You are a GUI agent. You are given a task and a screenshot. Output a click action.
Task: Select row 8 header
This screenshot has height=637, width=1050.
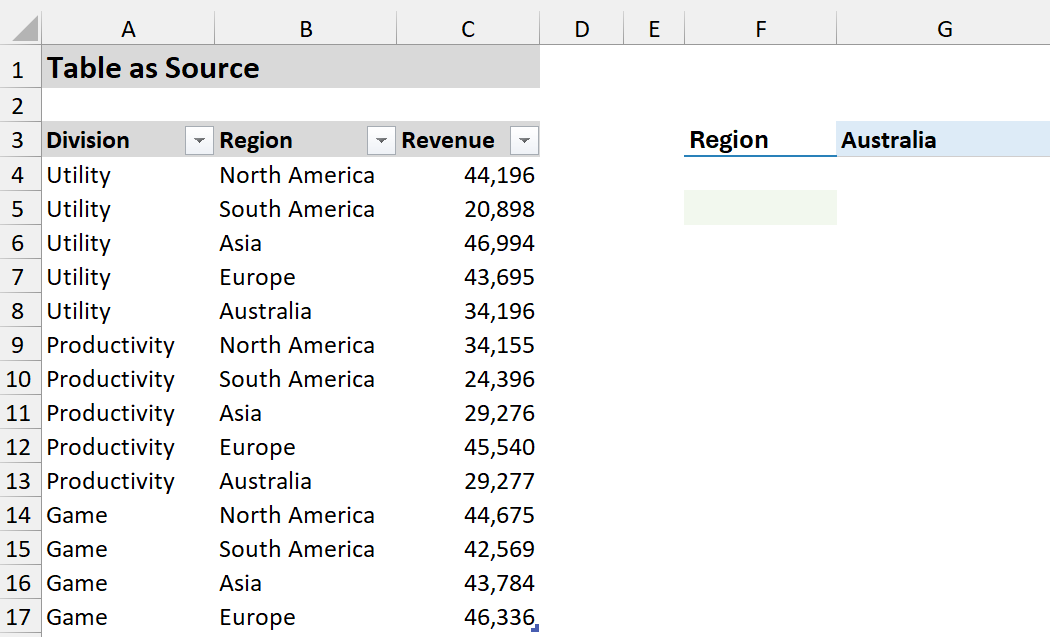[20, 311]
